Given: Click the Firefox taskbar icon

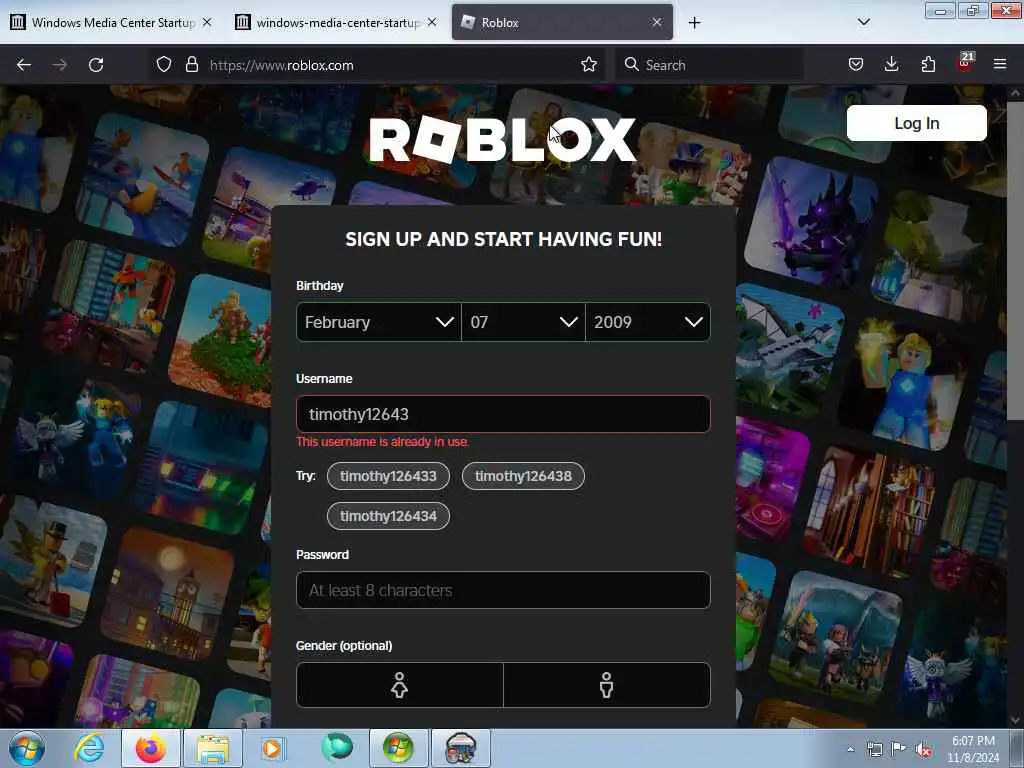Looking at the screenshot, I should [x=151, y=748].
